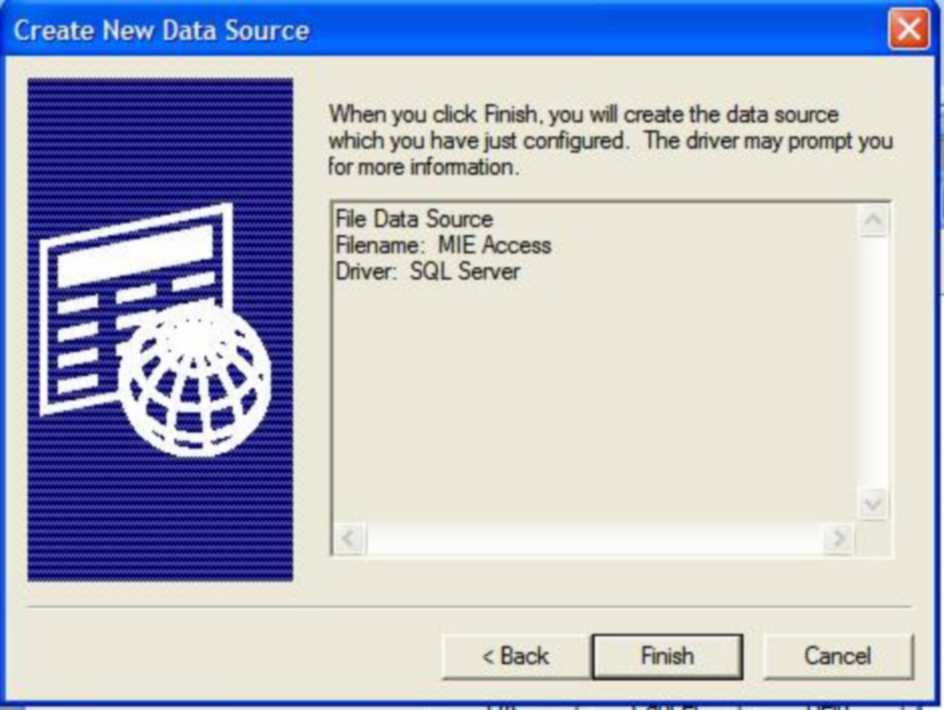Select the "Driver: SQL Server" line
The height and width of the screenshot is (710, 944).
[x=427, y=272]
